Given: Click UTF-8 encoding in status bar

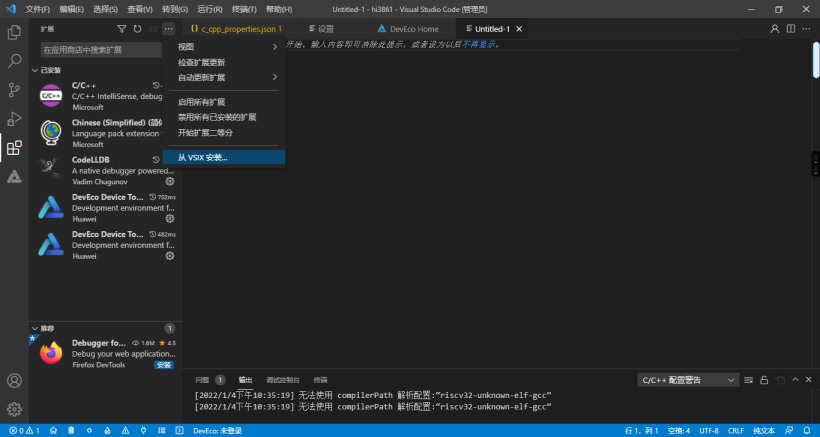Looking at the screenshot, I should pos(709,431).
